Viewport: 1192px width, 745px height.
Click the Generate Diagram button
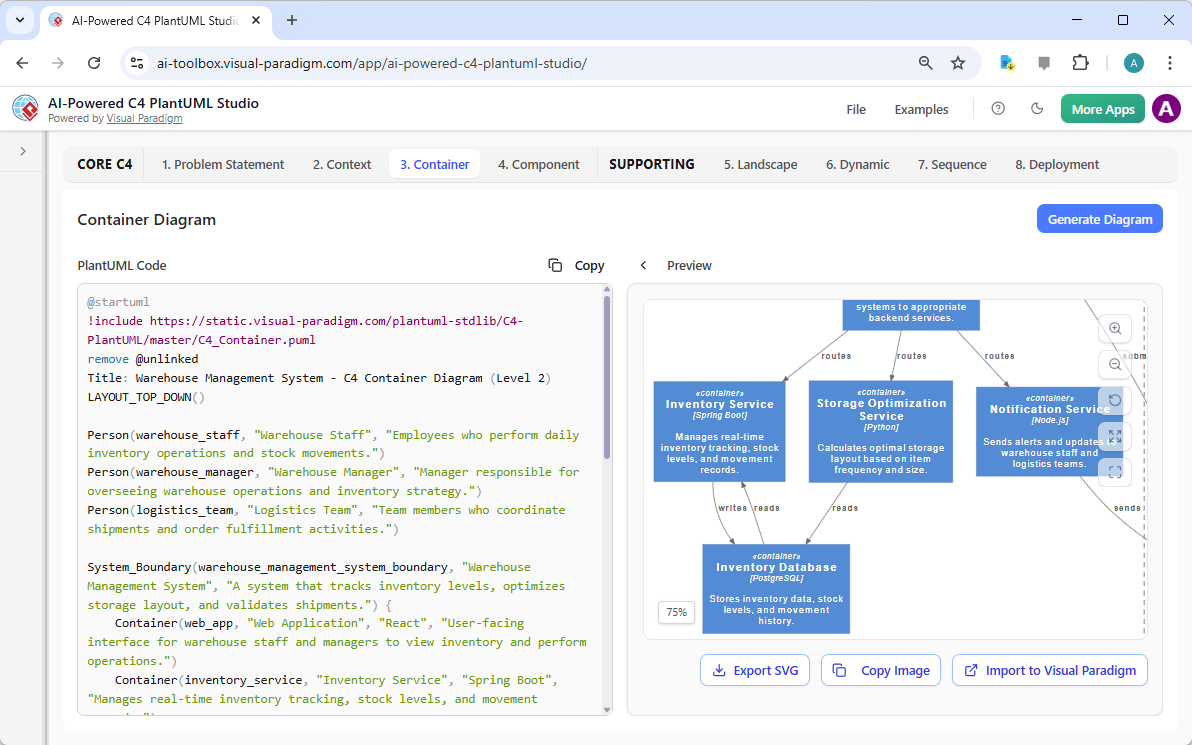pos(1099,218)
